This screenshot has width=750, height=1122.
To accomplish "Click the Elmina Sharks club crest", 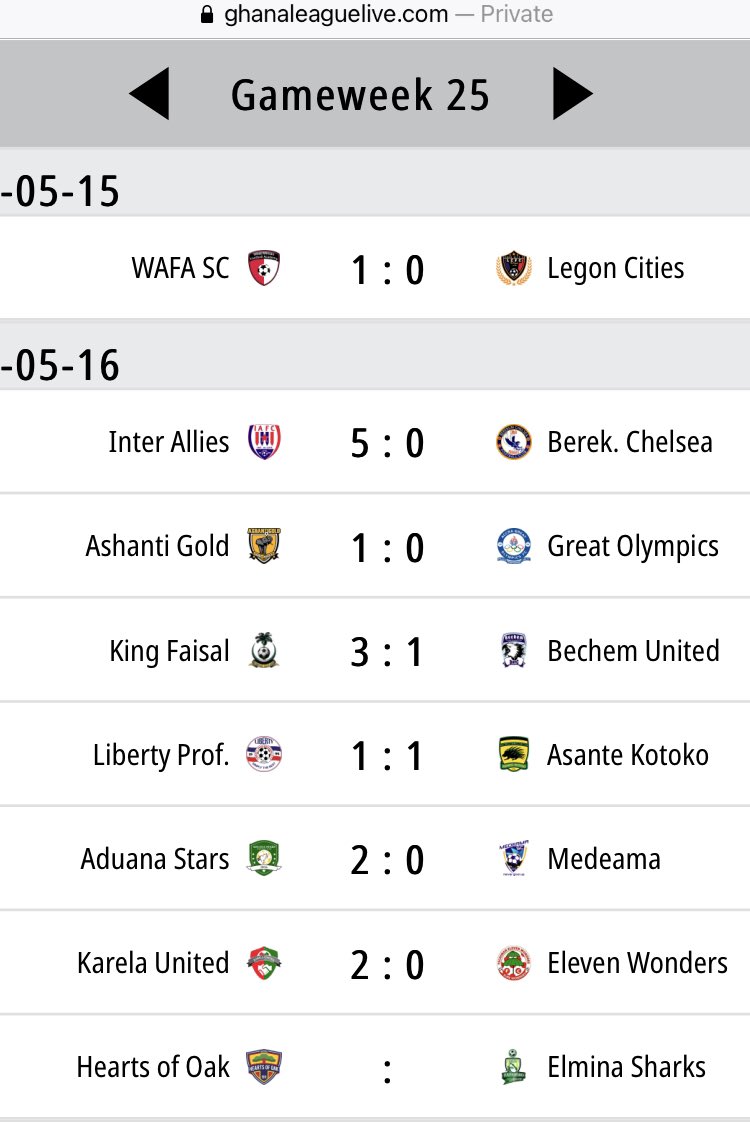I will [x=514, y=1067].
